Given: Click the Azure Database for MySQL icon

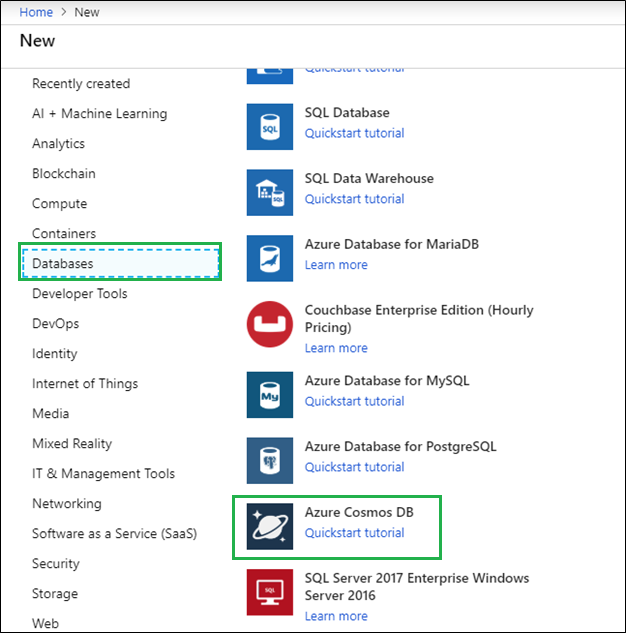Looking at the screenshot, I should click(270, 395).
